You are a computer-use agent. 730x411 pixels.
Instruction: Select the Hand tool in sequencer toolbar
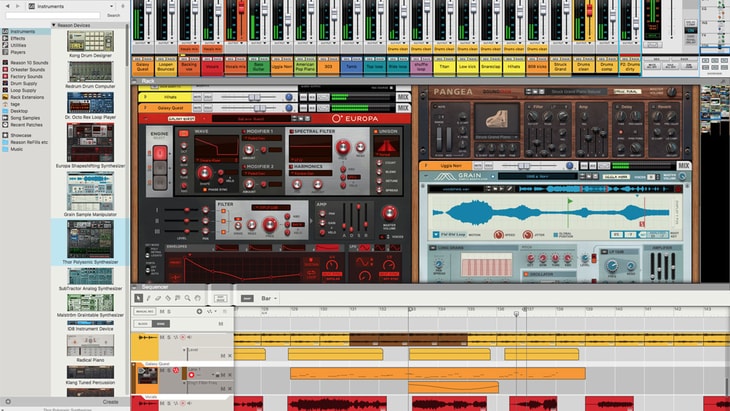point(197,298)
